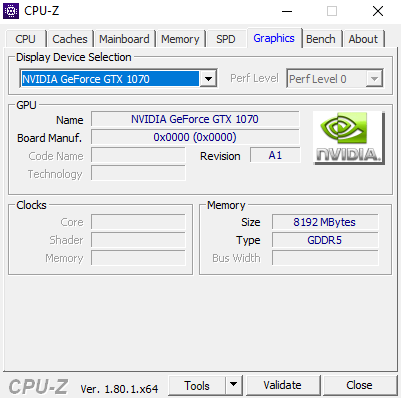
Task: Minimize the CPU-Z window
Action: coord(287,11)
